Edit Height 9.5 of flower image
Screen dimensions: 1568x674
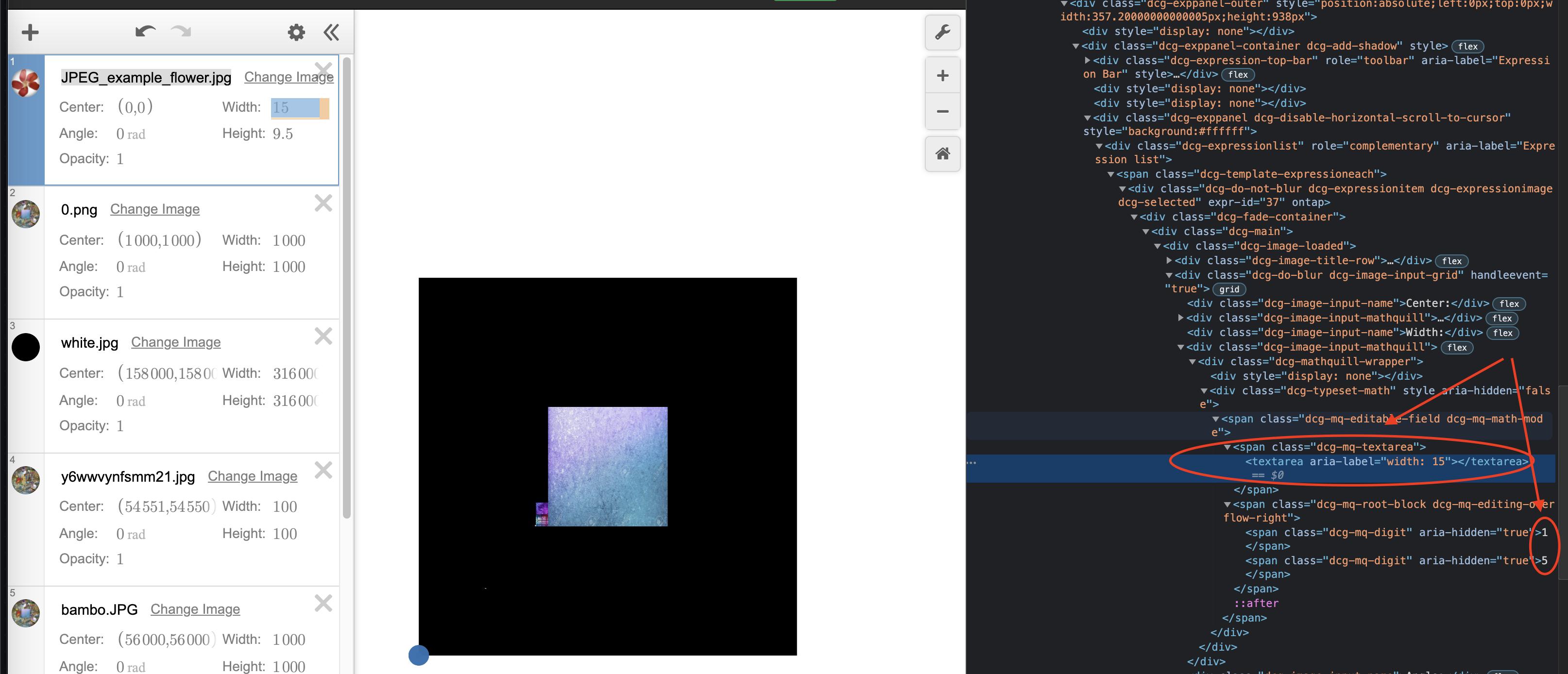283,134
